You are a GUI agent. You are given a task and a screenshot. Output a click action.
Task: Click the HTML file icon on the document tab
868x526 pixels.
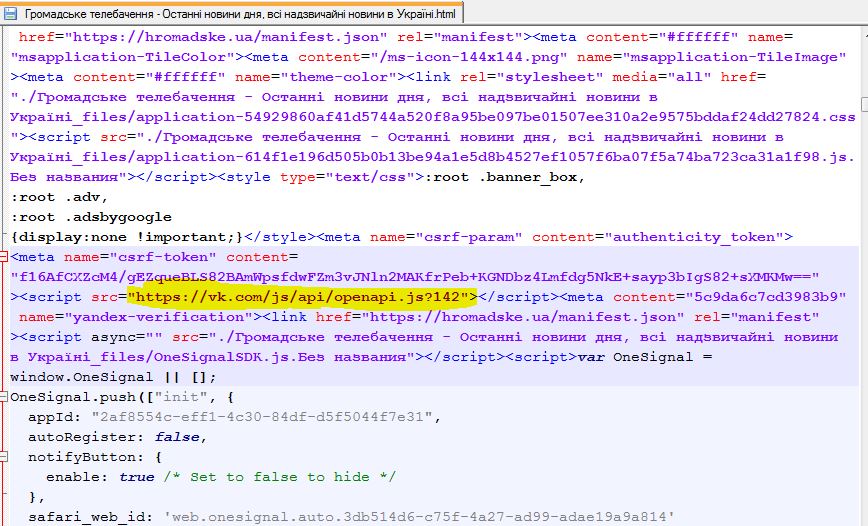click(12, 12)
